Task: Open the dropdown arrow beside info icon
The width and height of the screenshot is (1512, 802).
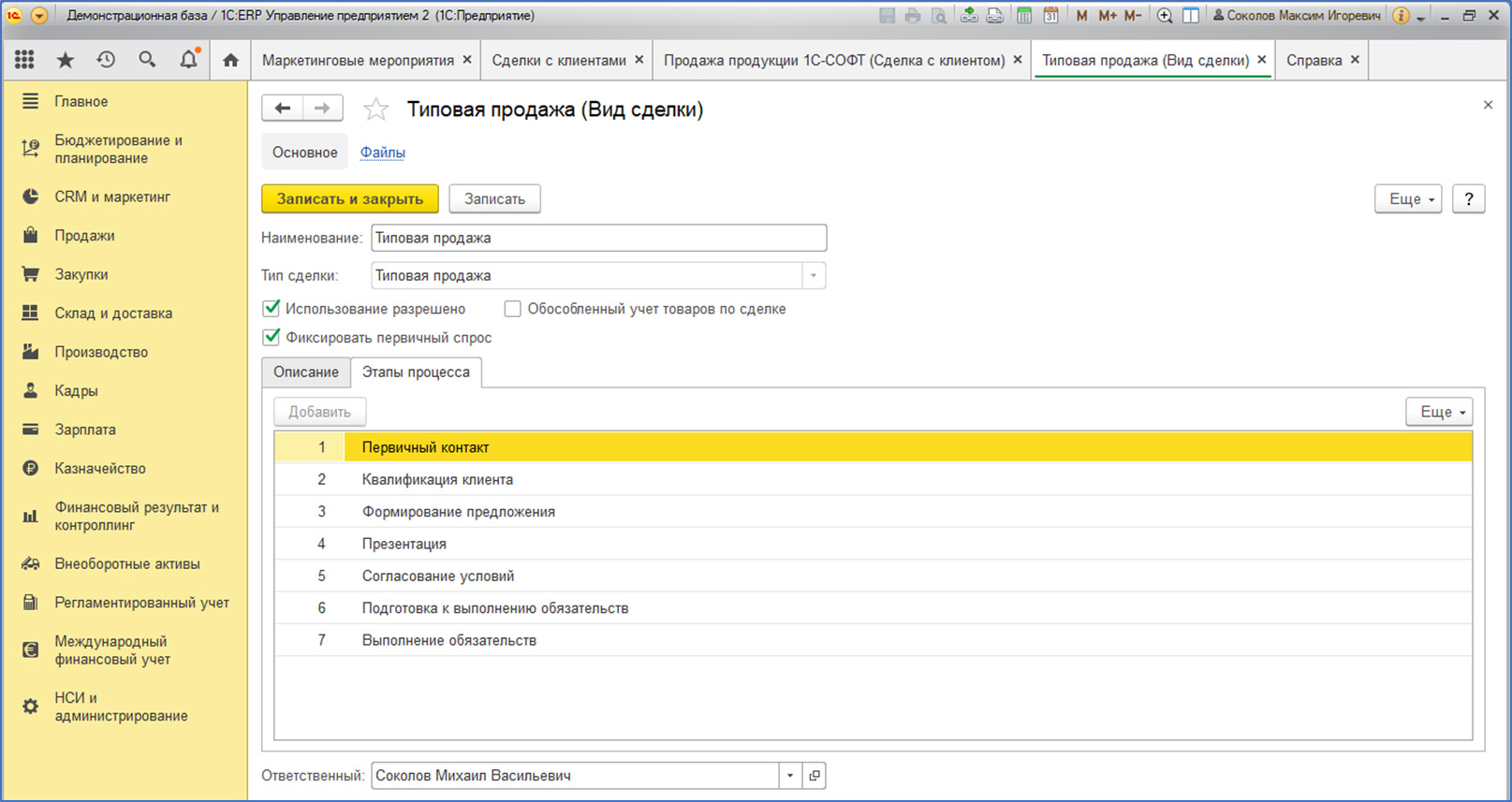Action: [x=1420, y=18]
